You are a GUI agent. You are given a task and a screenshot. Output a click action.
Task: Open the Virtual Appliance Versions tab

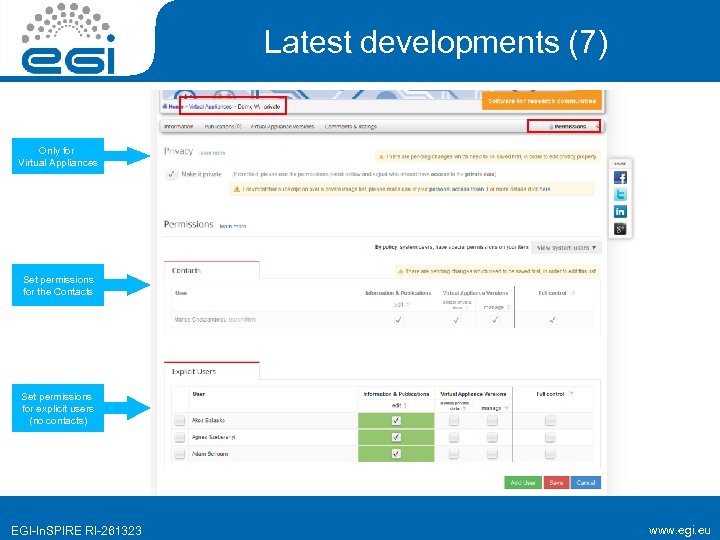coord(282,127)
